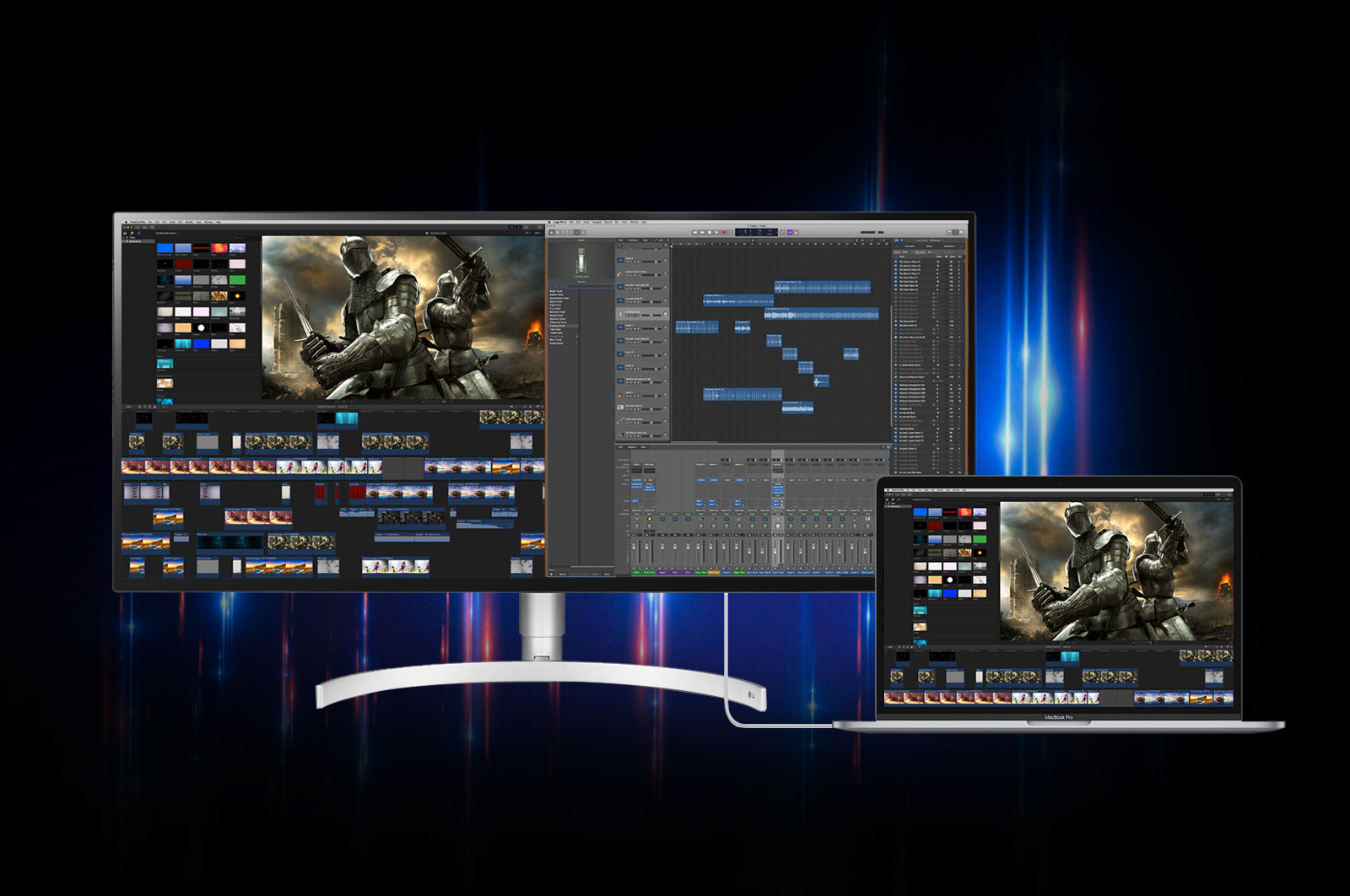The image size is (1350, 896).
Task: Open the Navigate menu in Logic Pro
Action: [597, 222]
